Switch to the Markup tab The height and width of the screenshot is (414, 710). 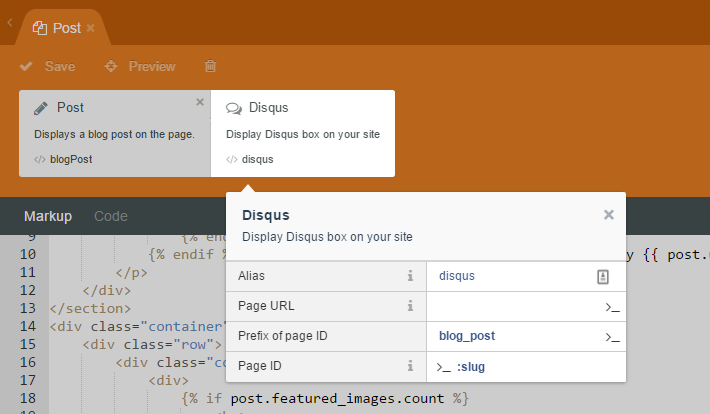pyautogui.click(x=48, y=216)
